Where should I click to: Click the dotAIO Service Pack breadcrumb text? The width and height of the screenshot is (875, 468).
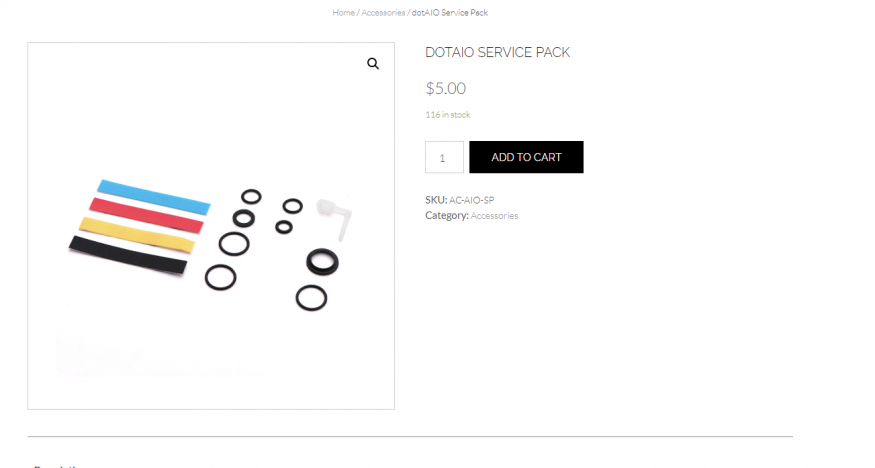(449, 13)
